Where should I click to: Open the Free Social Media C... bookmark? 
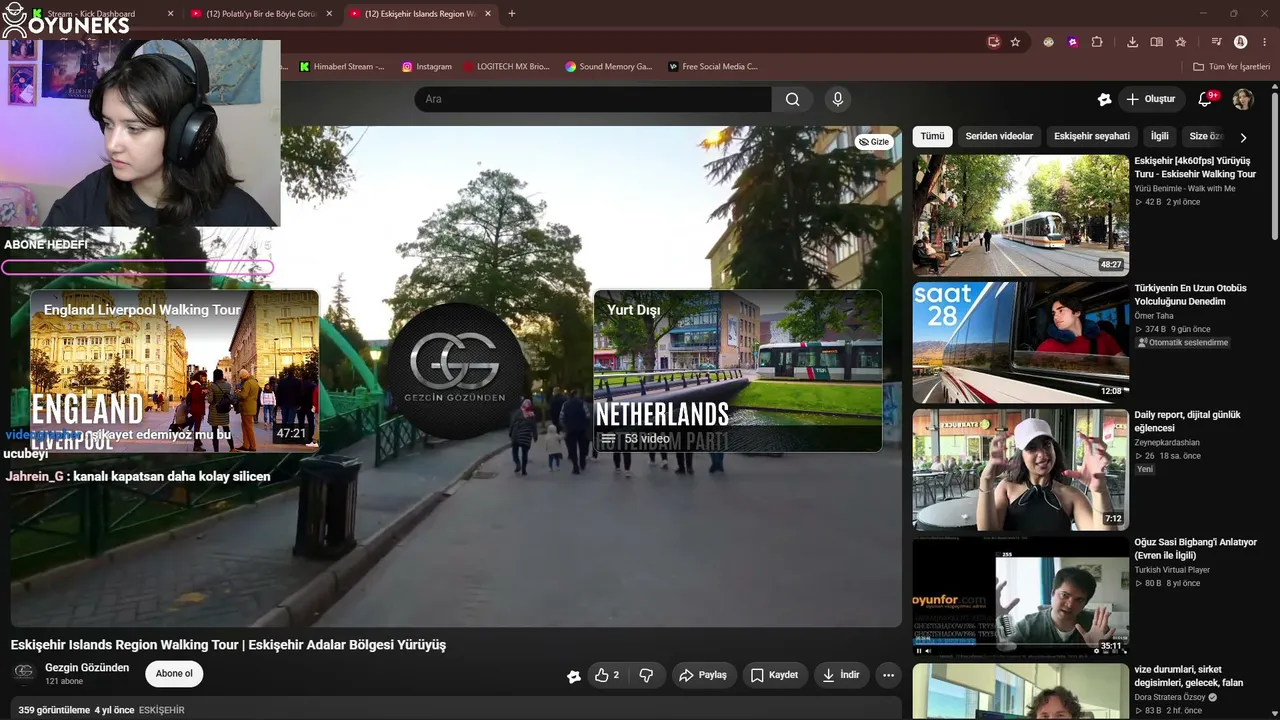click(x=713, y=66)
